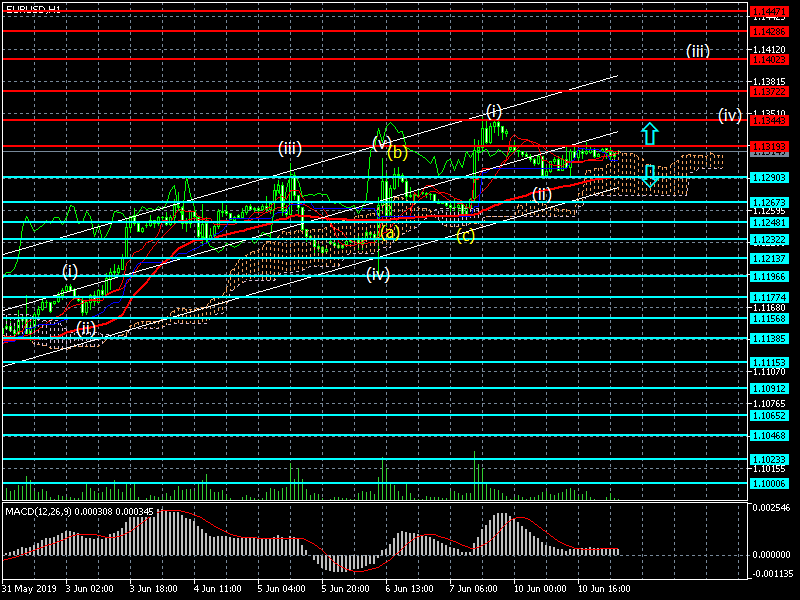
Task: Select the yellow (b) wave label
Action: pyautogui.click(x=397, y=153)
